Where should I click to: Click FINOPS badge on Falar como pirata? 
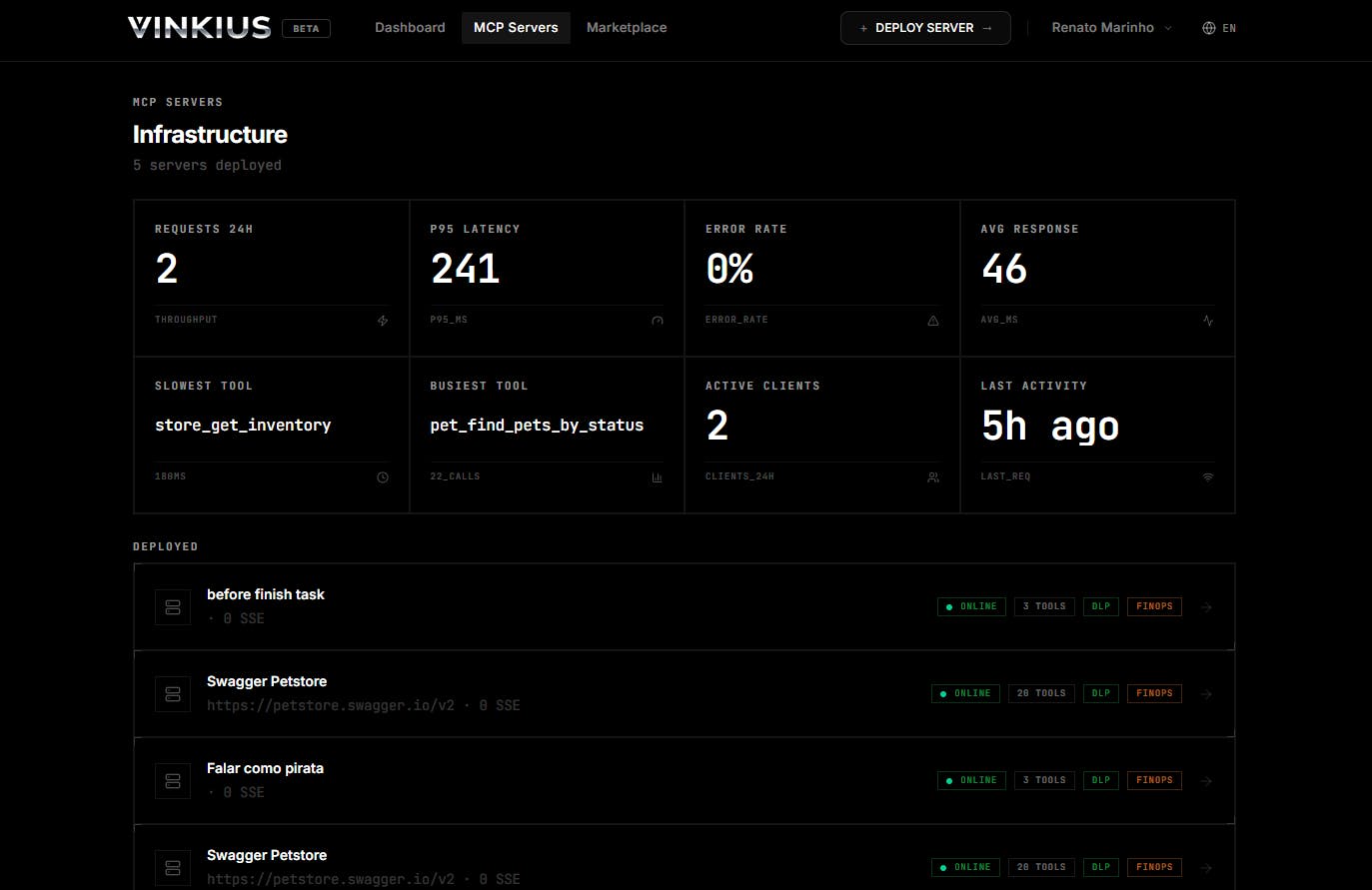click(x=1154, y=780)
